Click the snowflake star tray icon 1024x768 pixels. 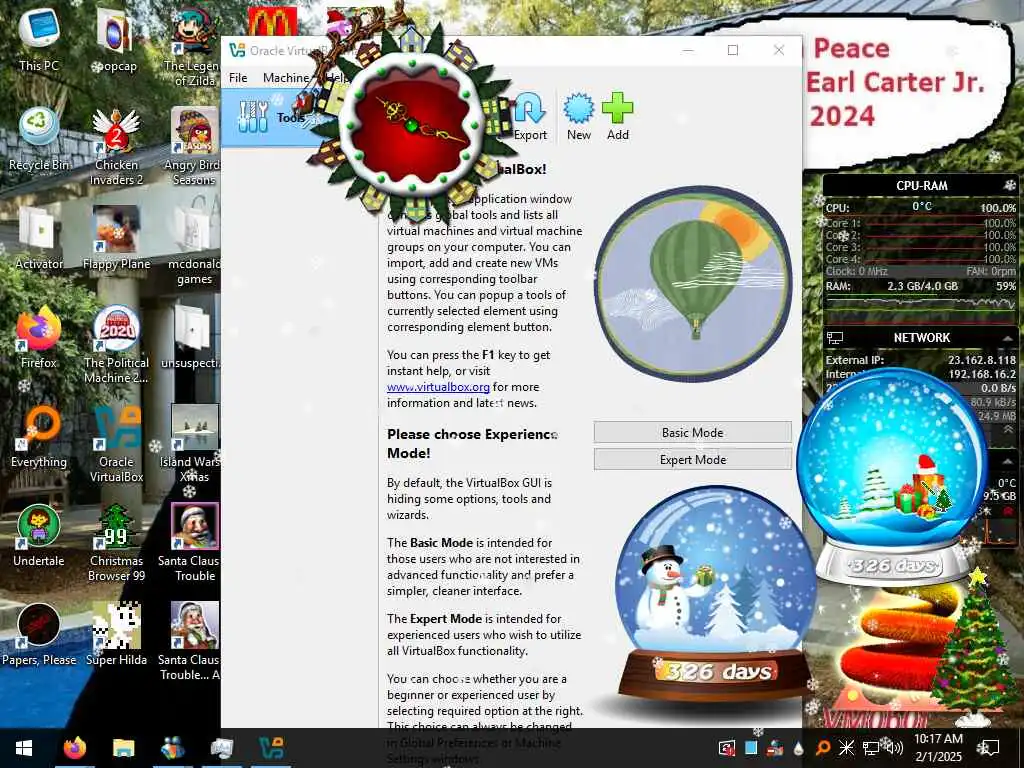pos(846,748)
